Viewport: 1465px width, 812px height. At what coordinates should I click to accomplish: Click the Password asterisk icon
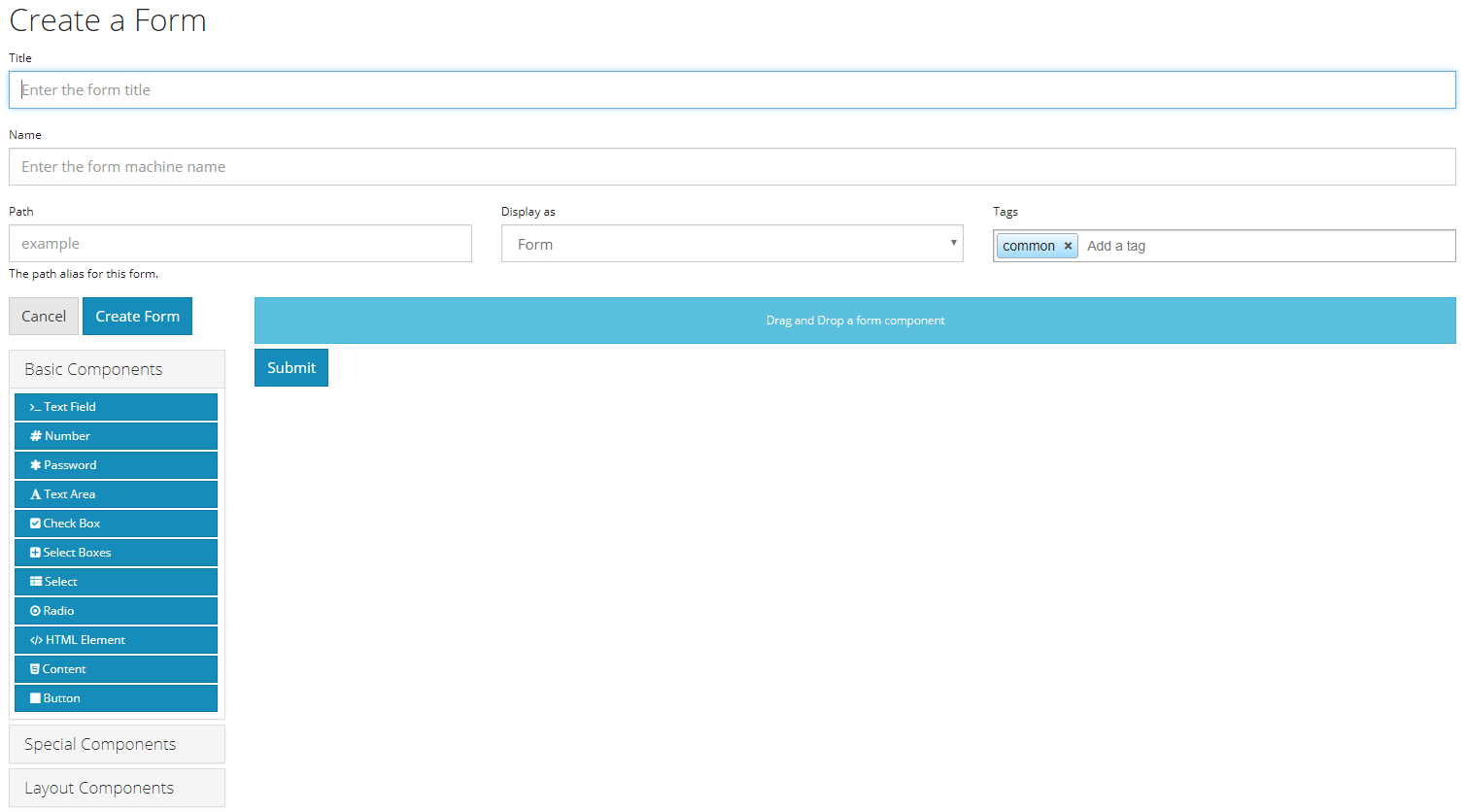coord(36,465)
